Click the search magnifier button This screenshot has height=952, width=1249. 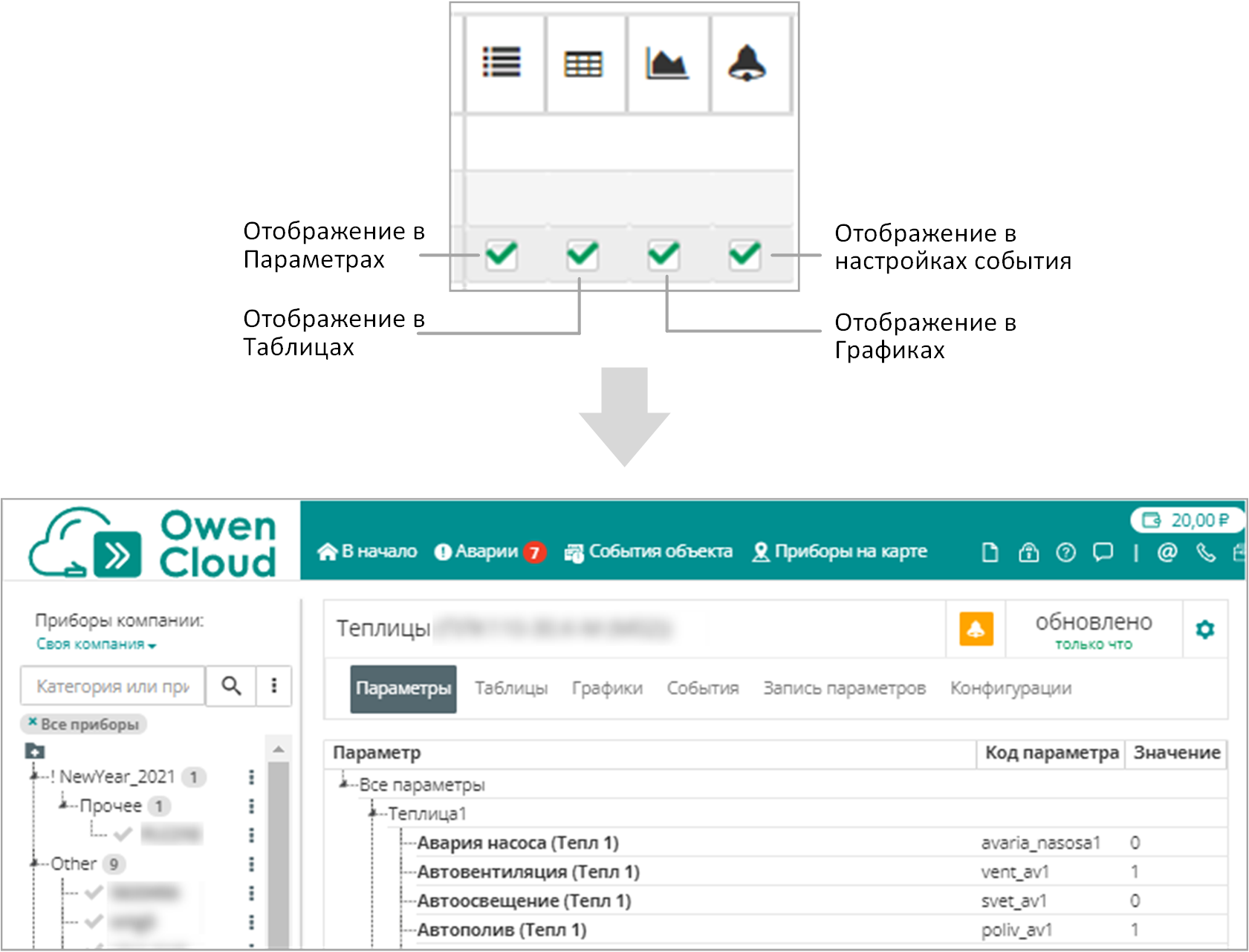click(x=231, y=685)
